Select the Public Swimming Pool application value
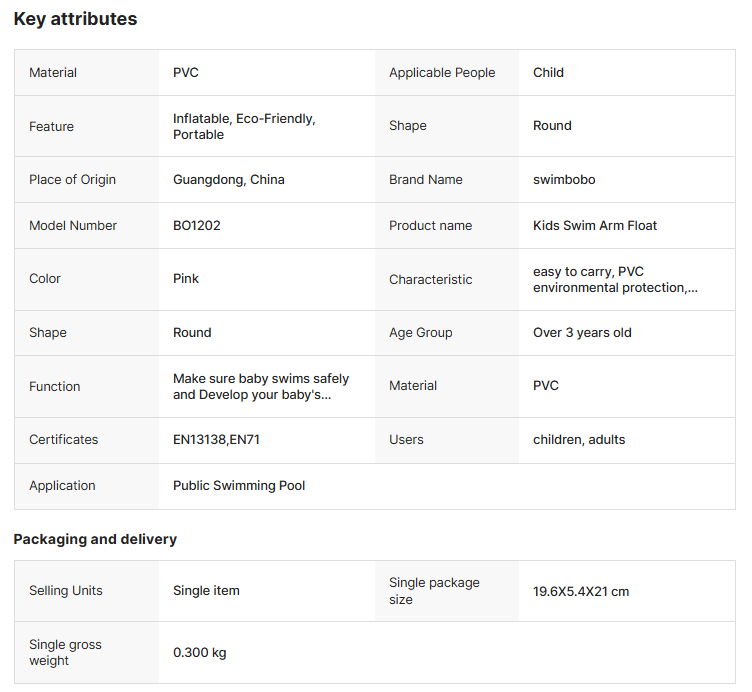 click(x=239, y=486)
